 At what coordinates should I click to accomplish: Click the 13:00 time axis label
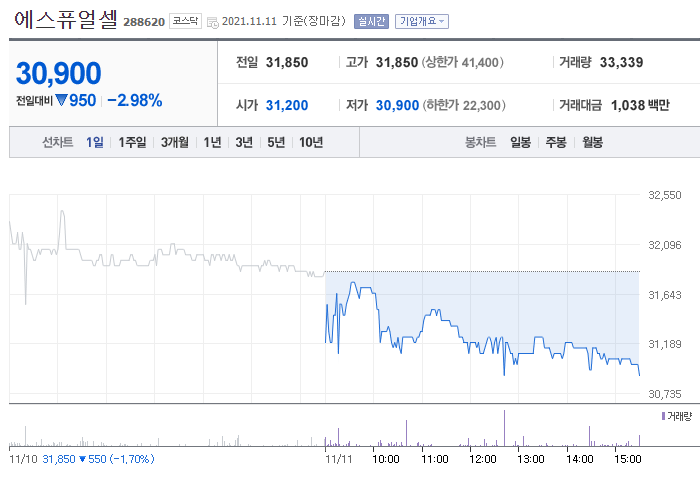pyautogui.click(x=531, y=459)
